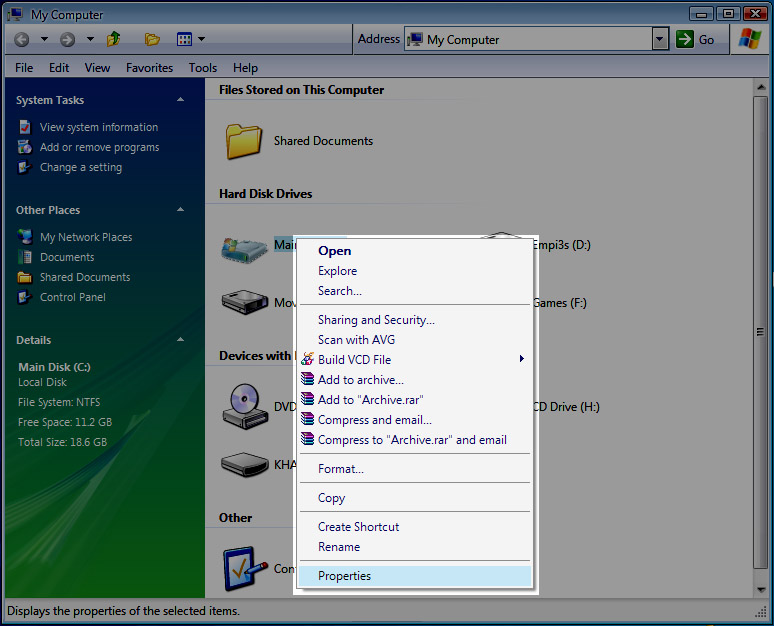Open the Folders pane toolbar icon

152,39
